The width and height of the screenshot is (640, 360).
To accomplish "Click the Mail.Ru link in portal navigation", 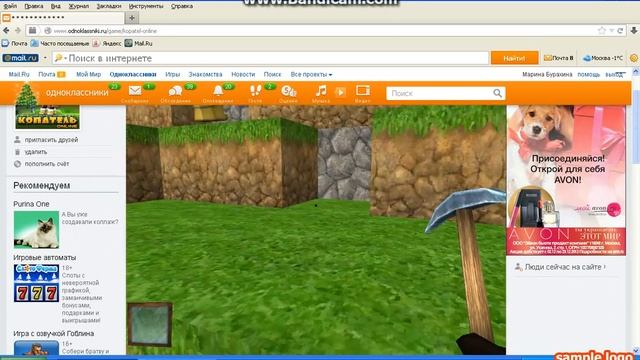I will 19,74.
